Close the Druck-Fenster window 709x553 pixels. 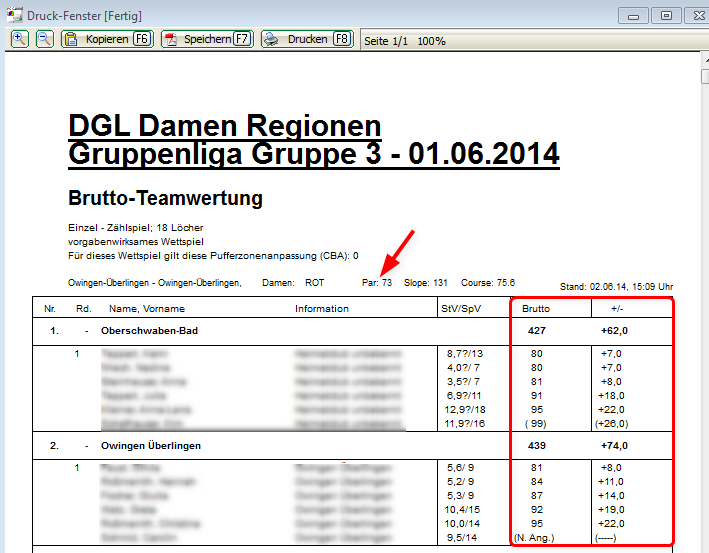coord(697,14)
